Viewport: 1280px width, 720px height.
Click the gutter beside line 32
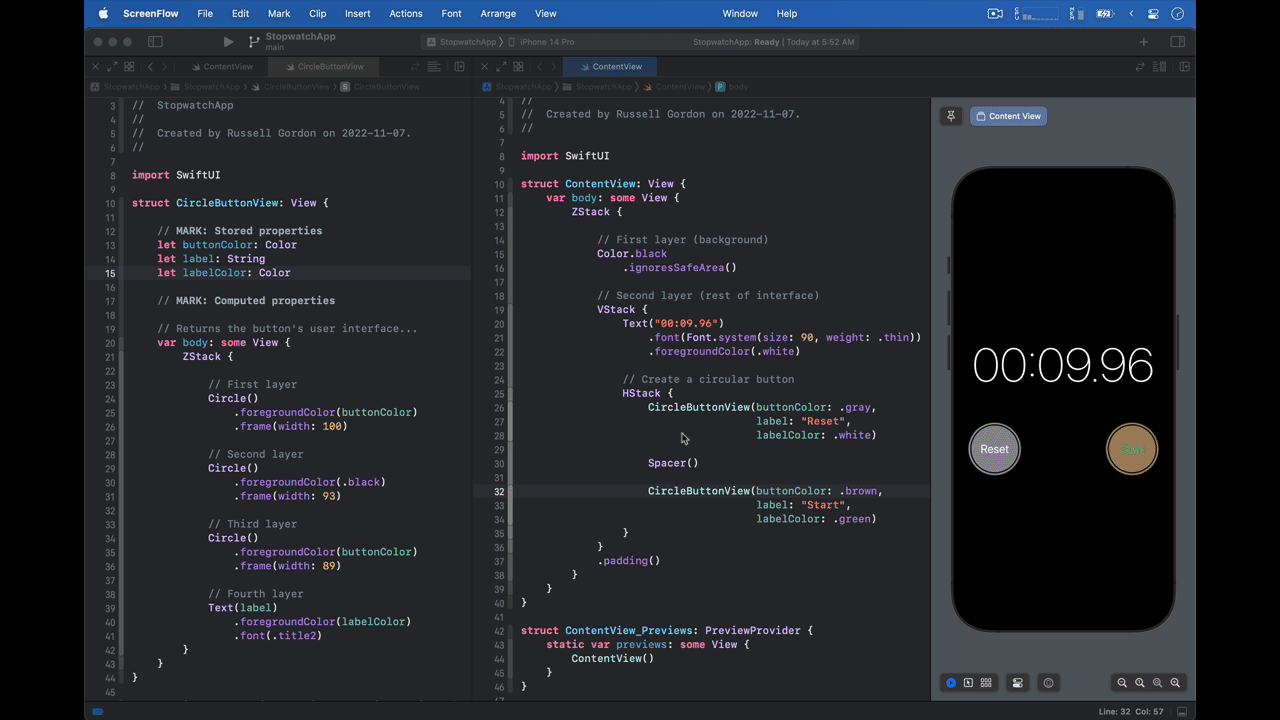[x=498, y=491]
